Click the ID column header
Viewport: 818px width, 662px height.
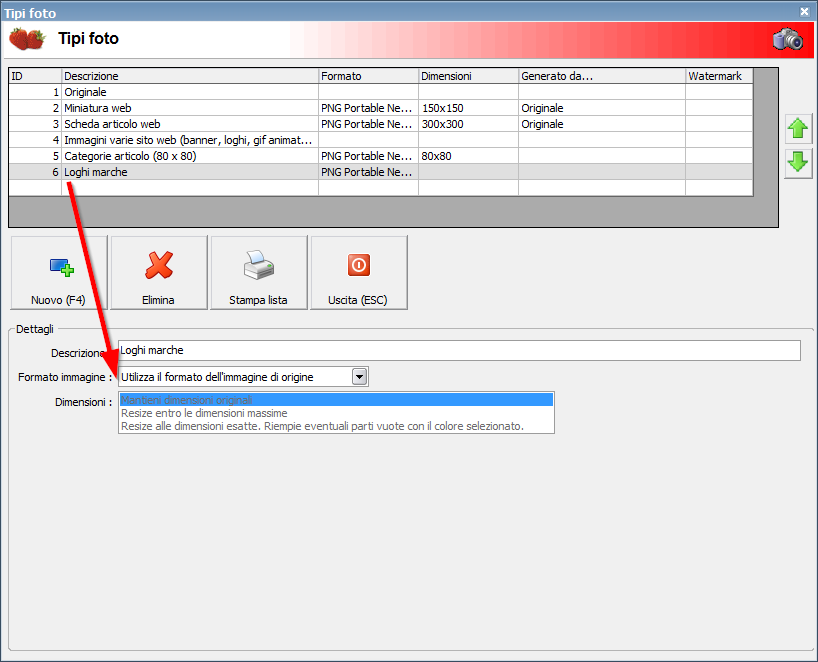35,76
